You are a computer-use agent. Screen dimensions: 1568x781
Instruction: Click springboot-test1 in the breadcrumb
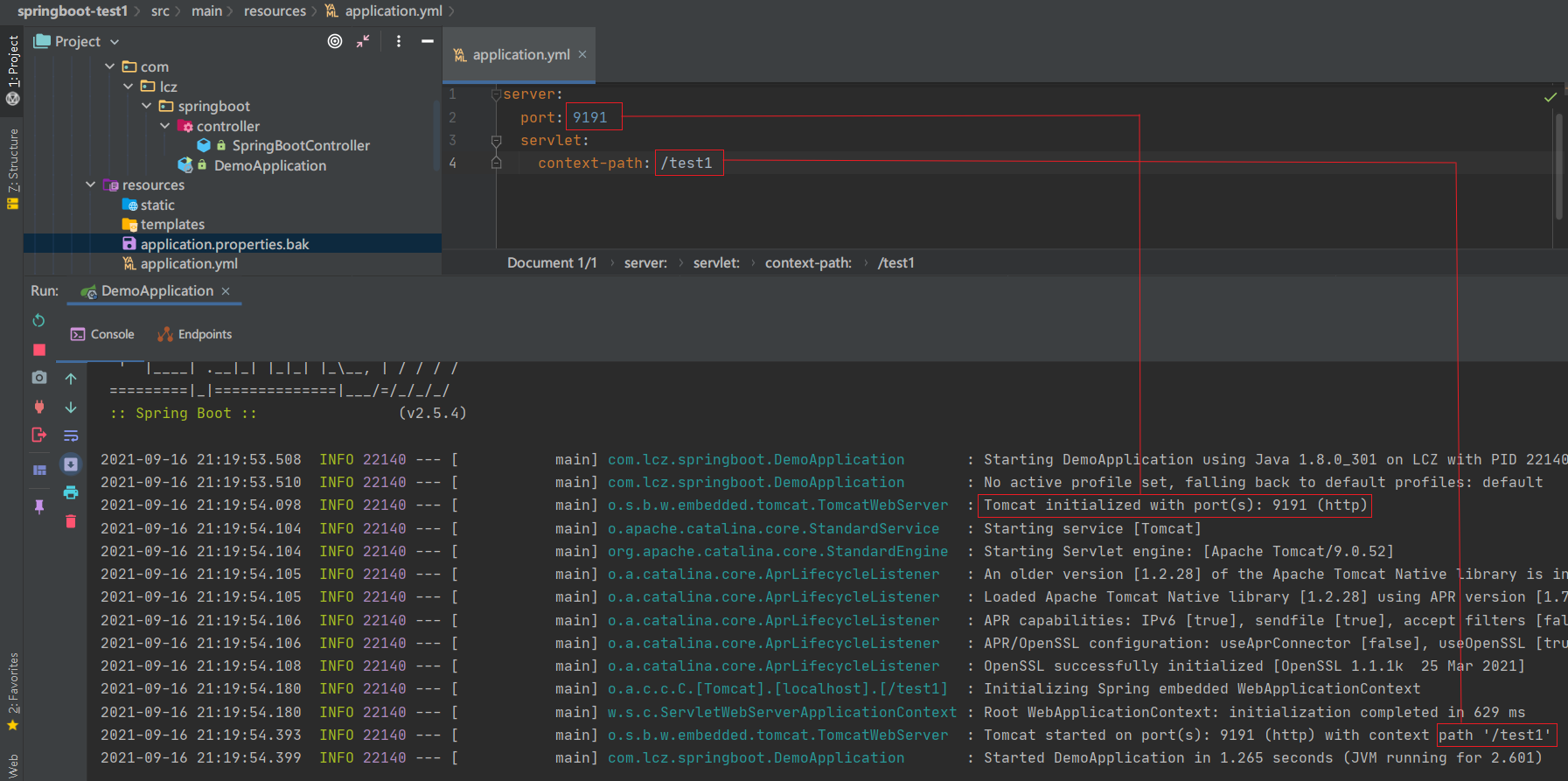(73, 11)
